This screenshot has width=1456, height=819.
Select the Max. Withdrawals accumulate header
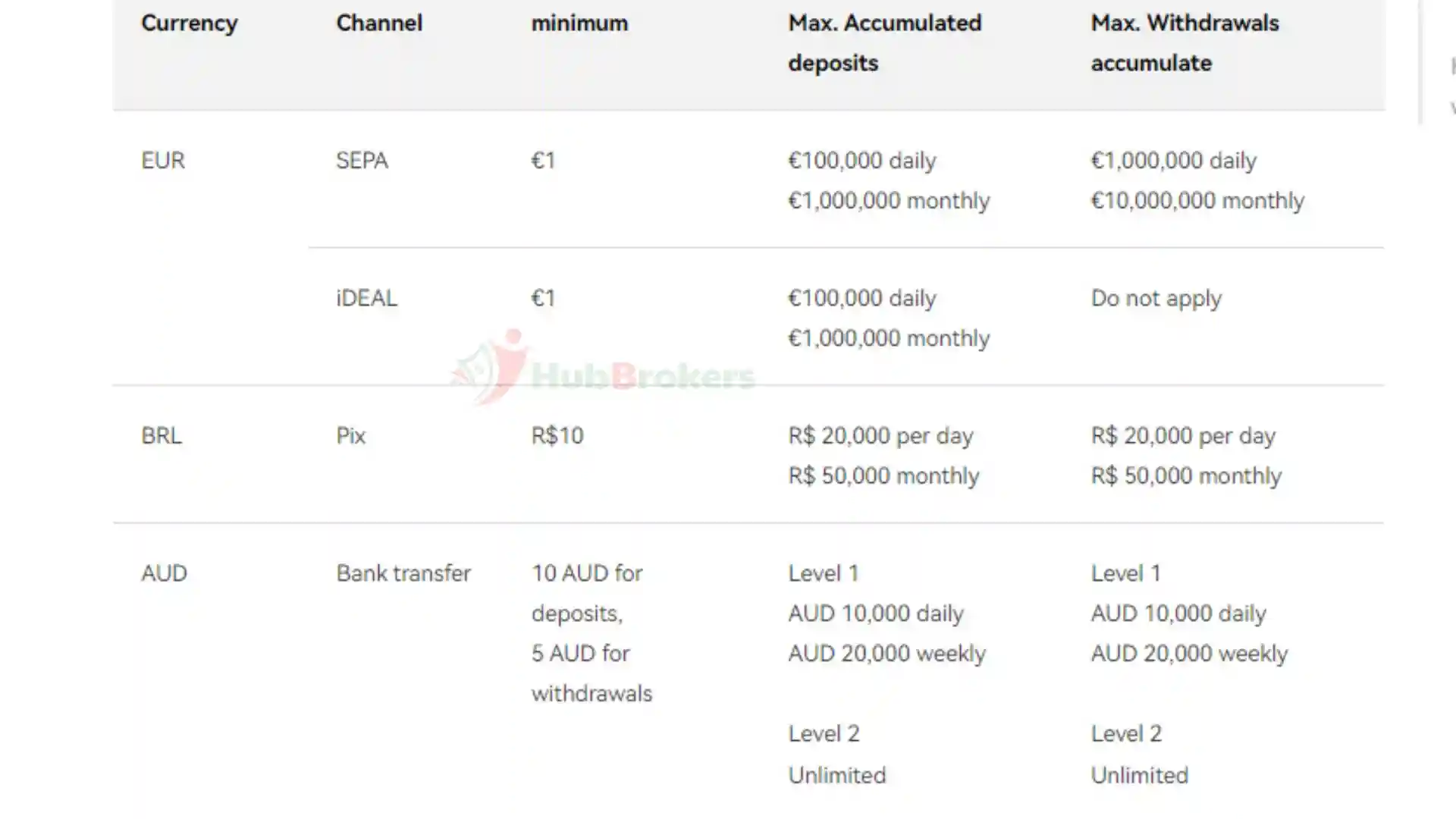click(1185, 42)
